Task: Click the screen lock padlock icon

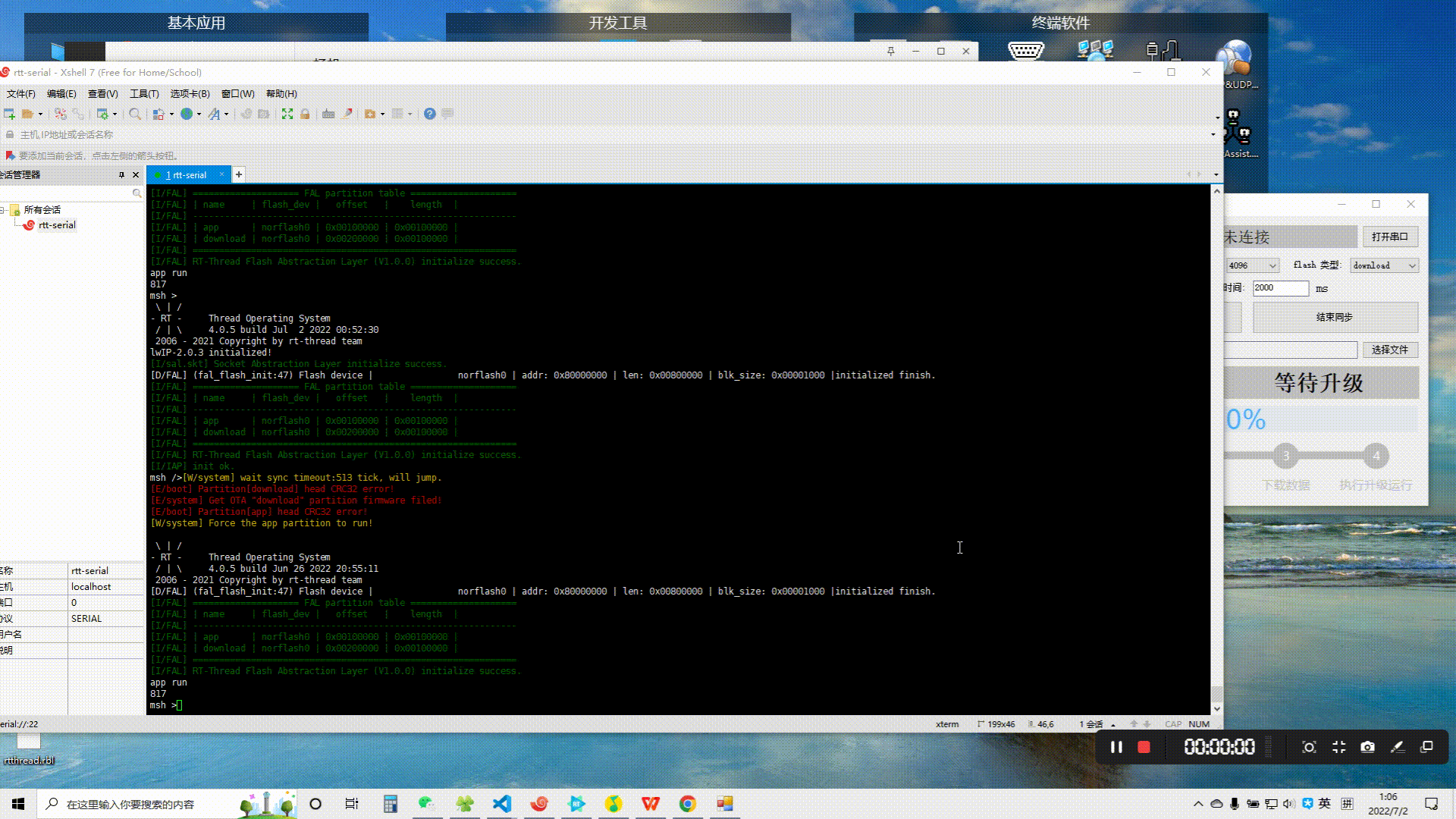Action: [305, 114]
